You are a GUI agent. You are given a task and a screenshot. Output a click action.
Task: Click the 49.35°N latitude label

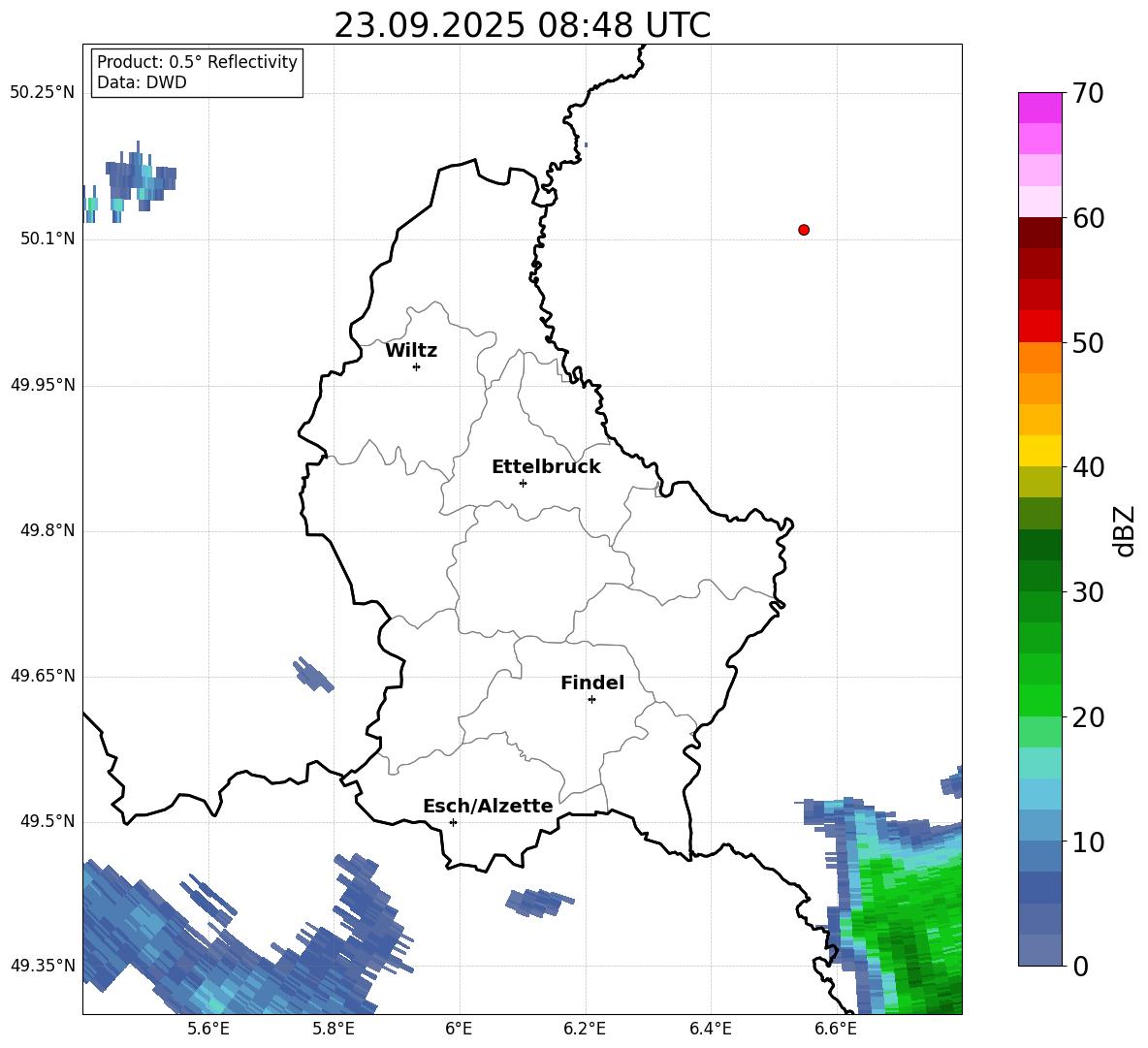43,966
